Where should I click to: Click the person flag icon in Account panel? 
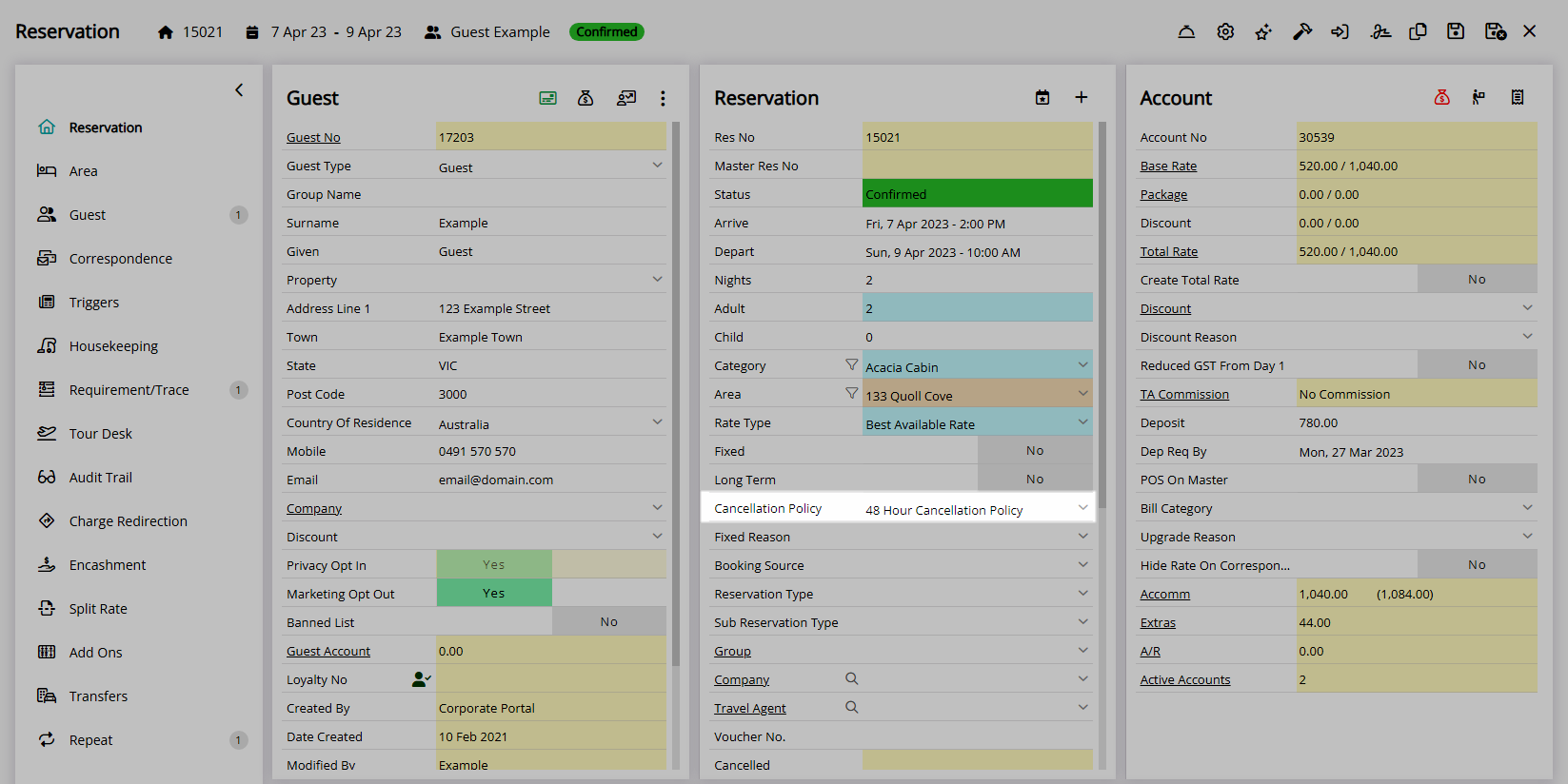(x=1479, y=97)
